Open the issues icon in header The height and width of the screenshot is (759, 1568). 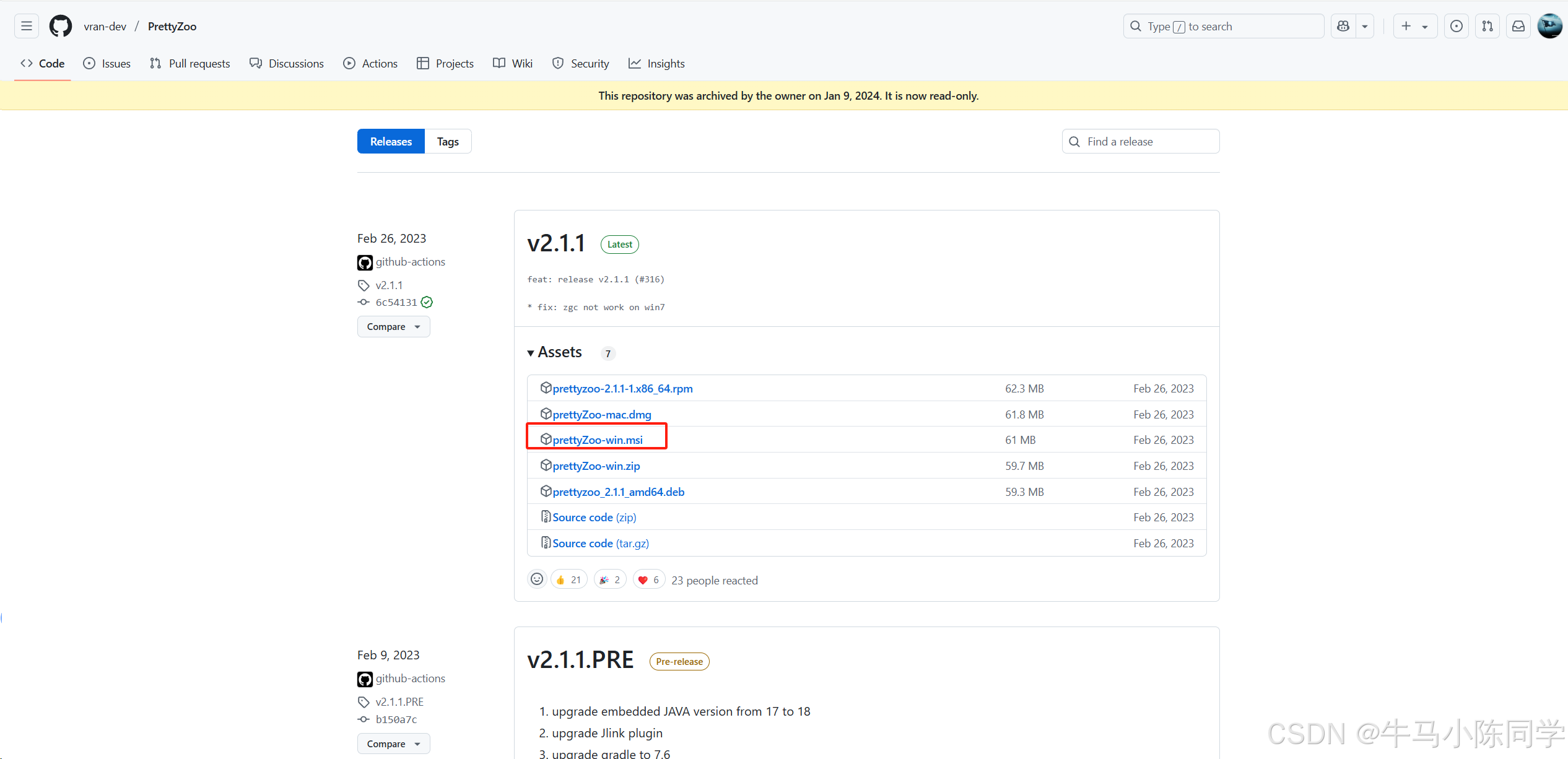pos(1457,26)
